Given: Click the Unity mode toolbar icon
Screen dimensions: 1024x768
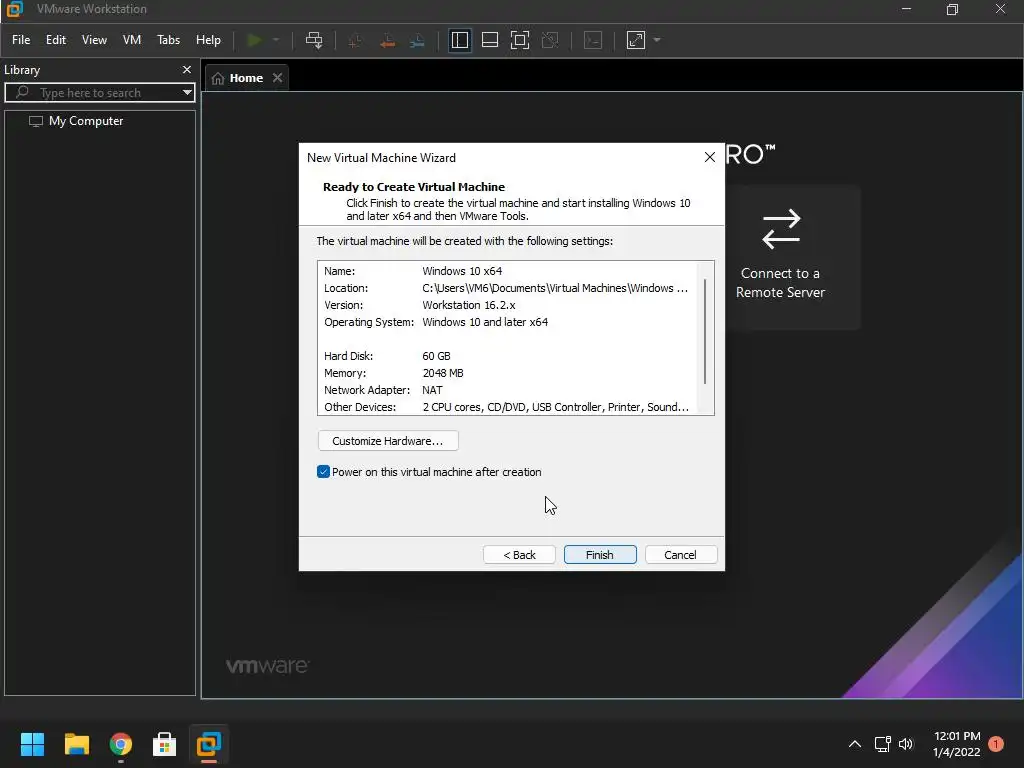Looking at the screenshot, I should point(550,40).
